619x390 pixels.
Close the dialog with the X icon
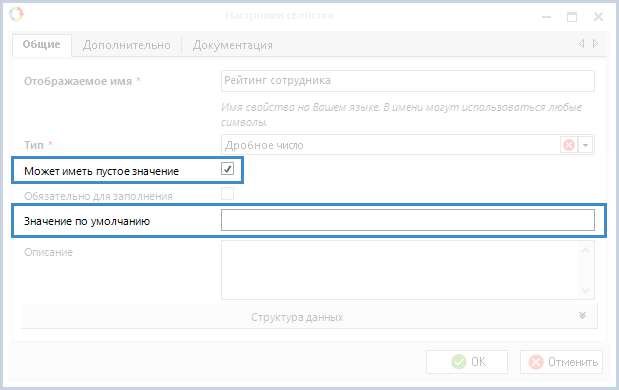598,17
